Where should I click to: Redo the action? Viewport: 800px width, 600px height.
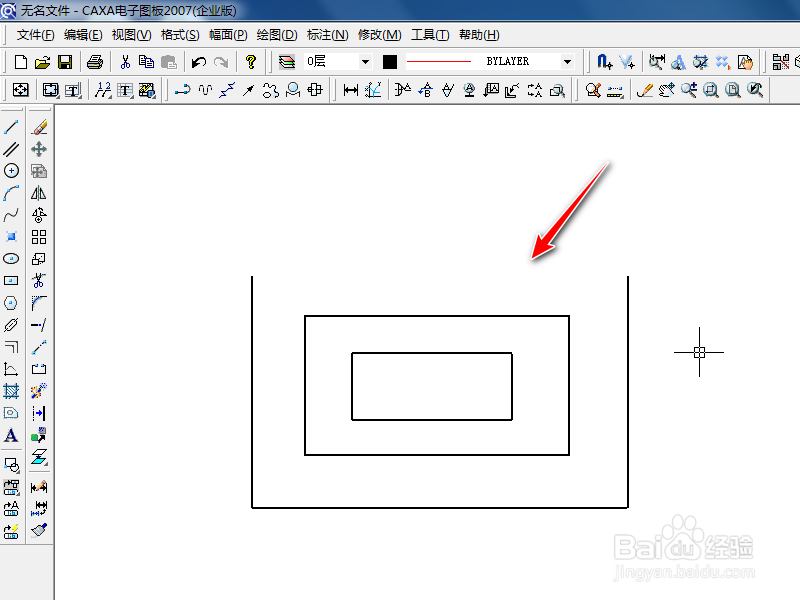221,62
